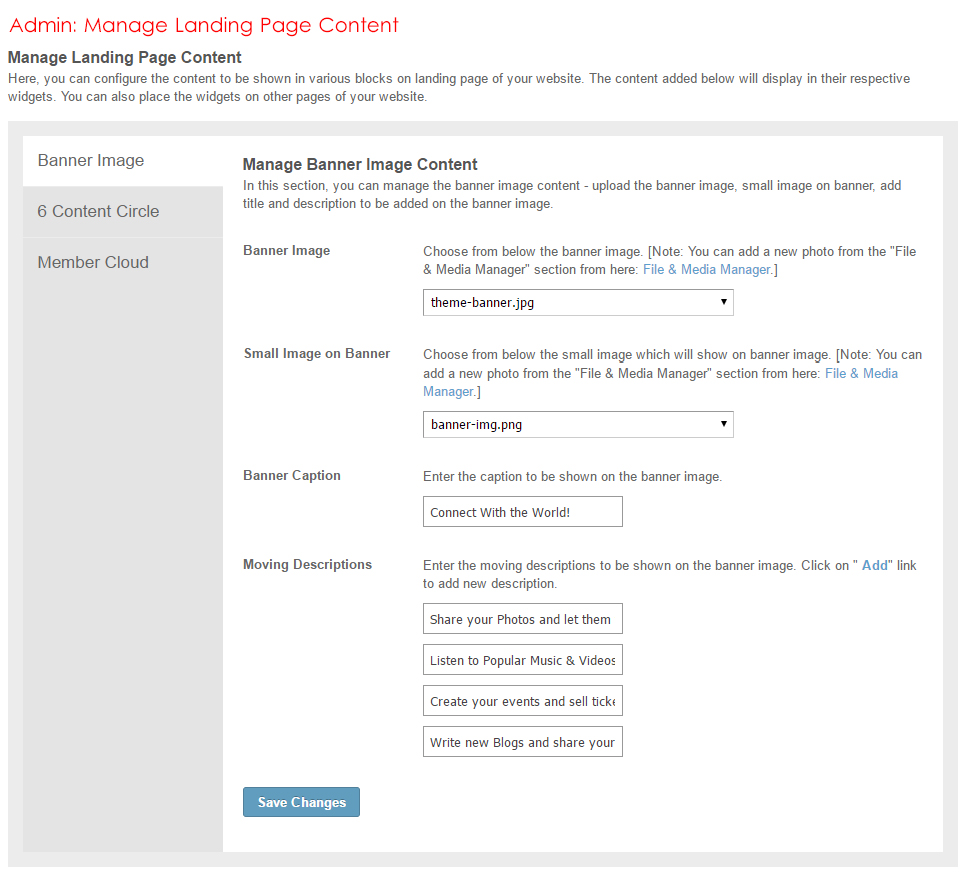Click the Banner Image form label
This screenshot has height=875, width=968.
286,251
